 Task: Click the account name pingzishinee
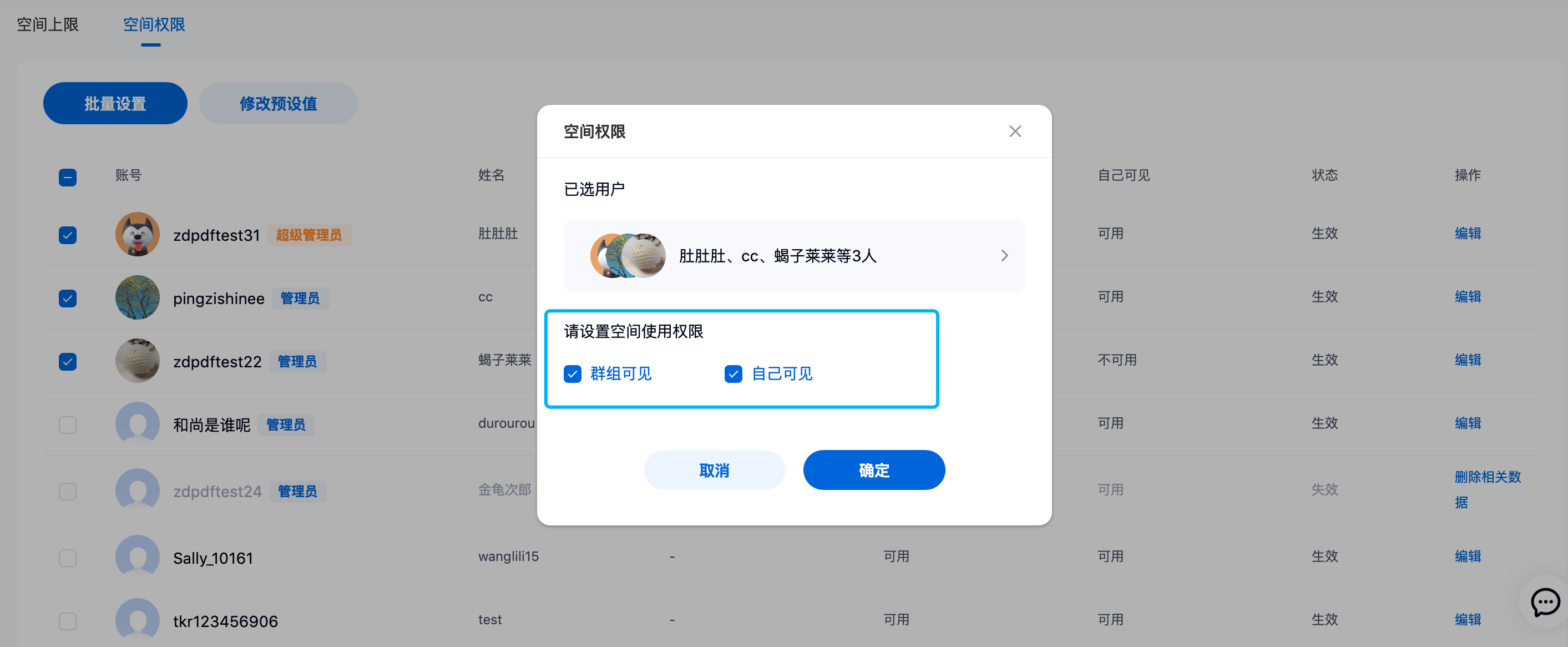pyautogui.click(x=219, y=298)
